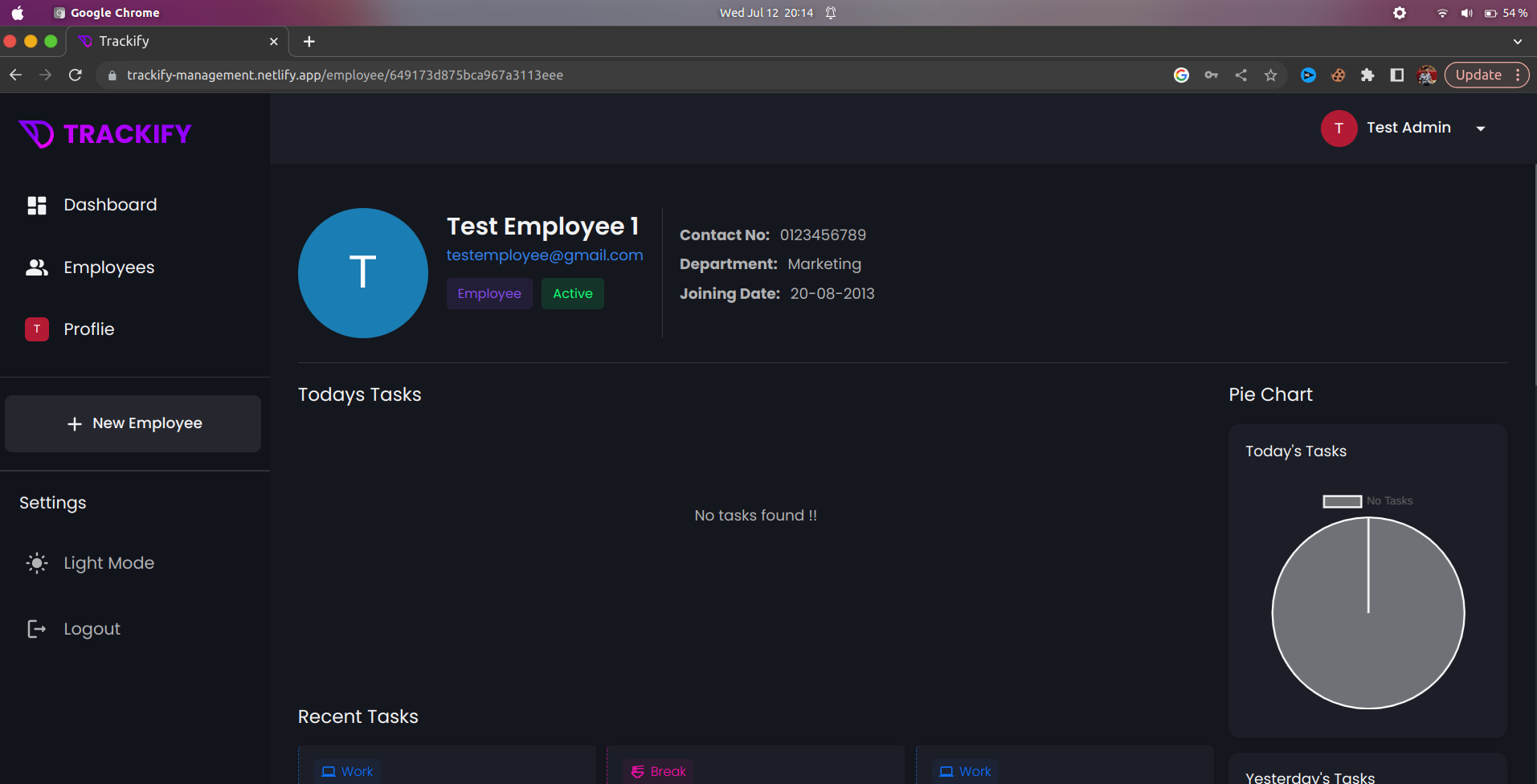Click the Logout link

tap(92, 629)
